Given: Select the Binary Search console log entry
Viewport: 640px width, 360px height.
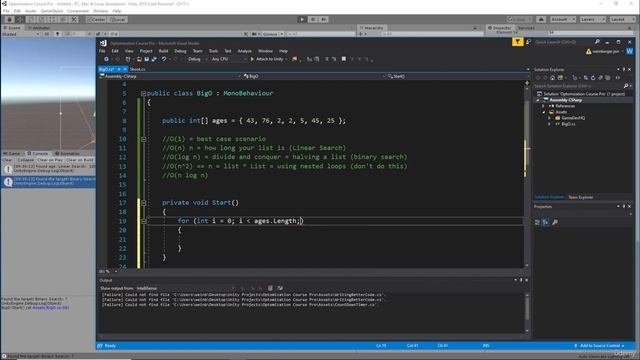Looking at the screenshot, I should (x=48, y=181).
